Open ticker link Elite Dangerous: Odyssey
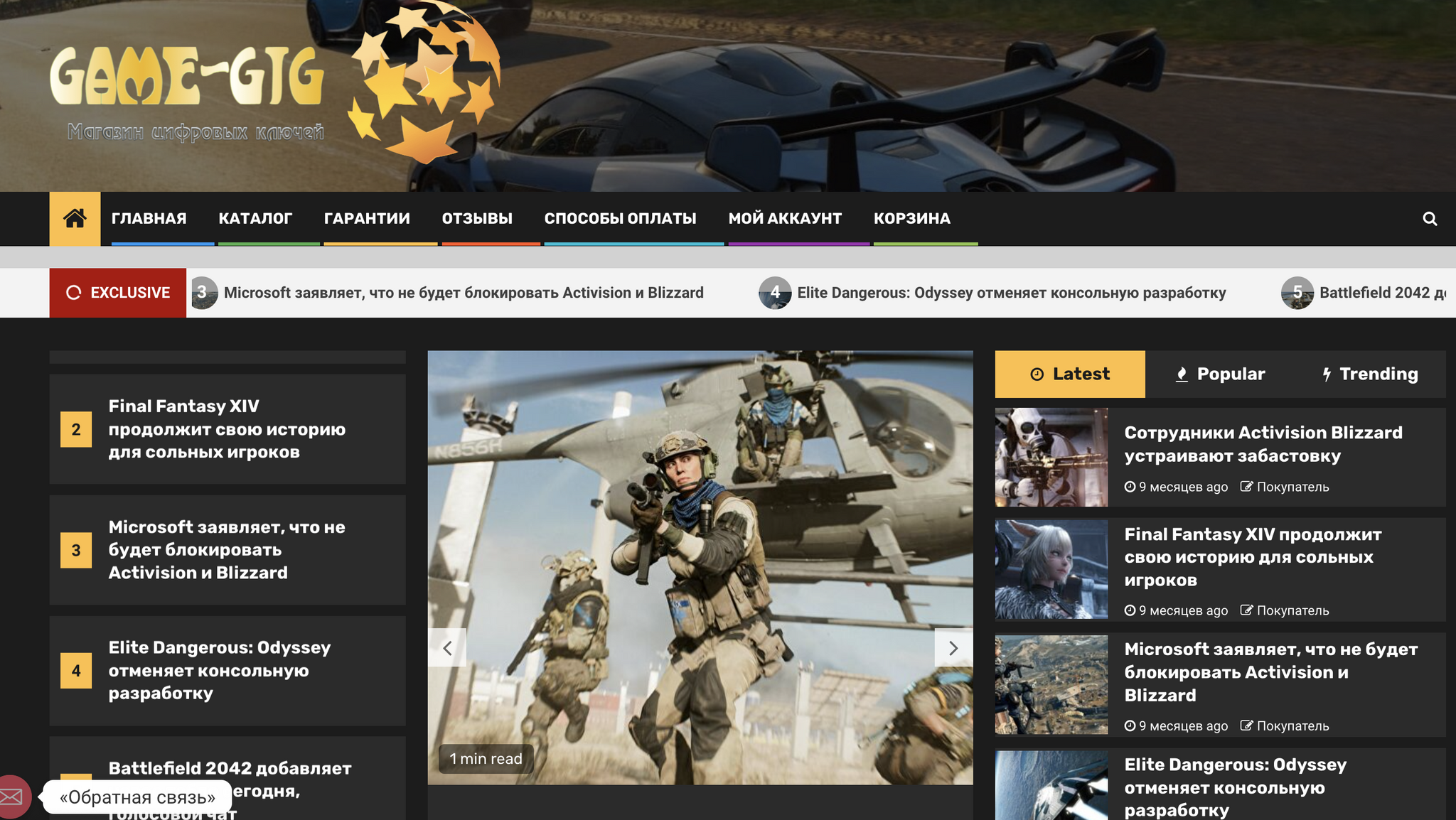 (x=1012, y=293)
